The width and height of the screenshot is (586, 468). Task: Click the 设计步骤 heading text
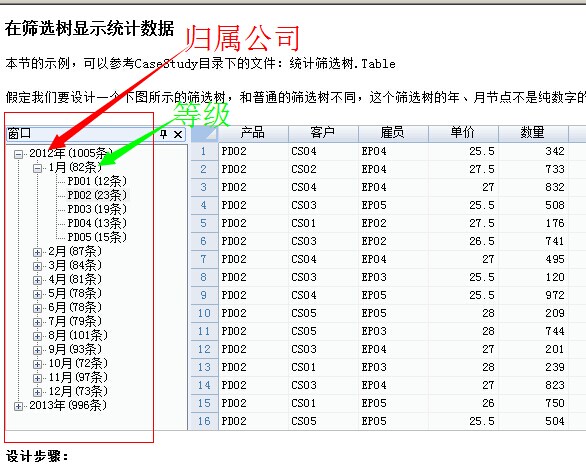click(x=37, y=456)
